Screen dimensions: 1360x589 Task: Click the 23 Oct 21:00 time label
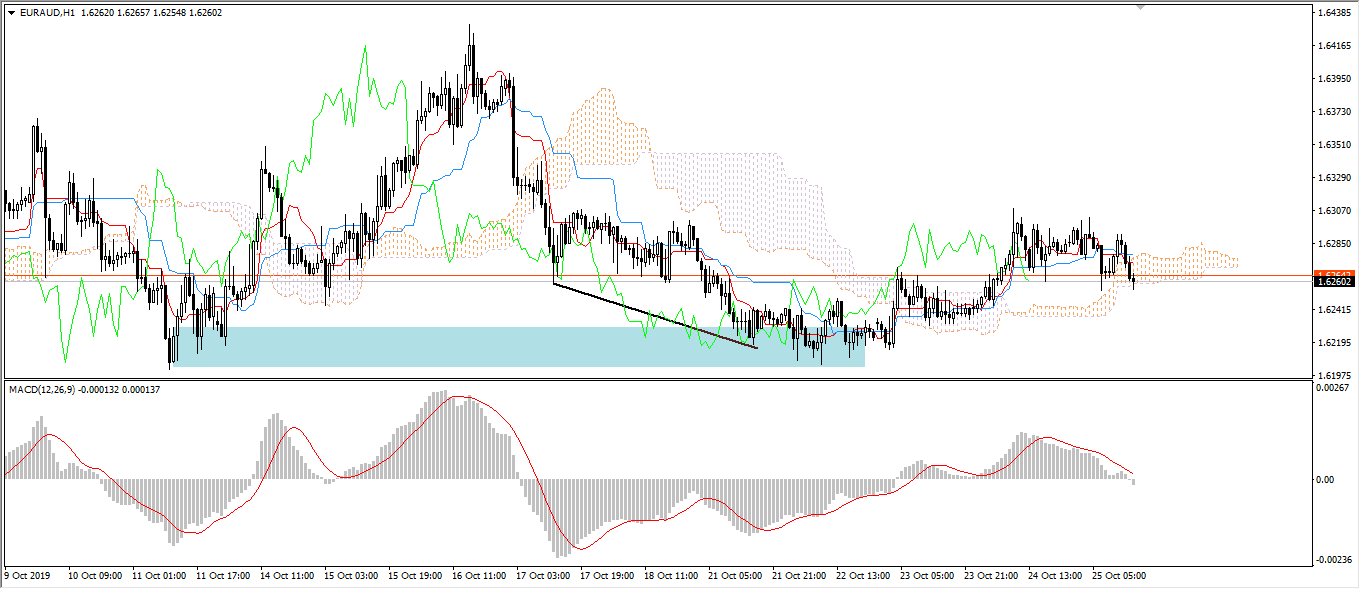click(x=991, y=576)
